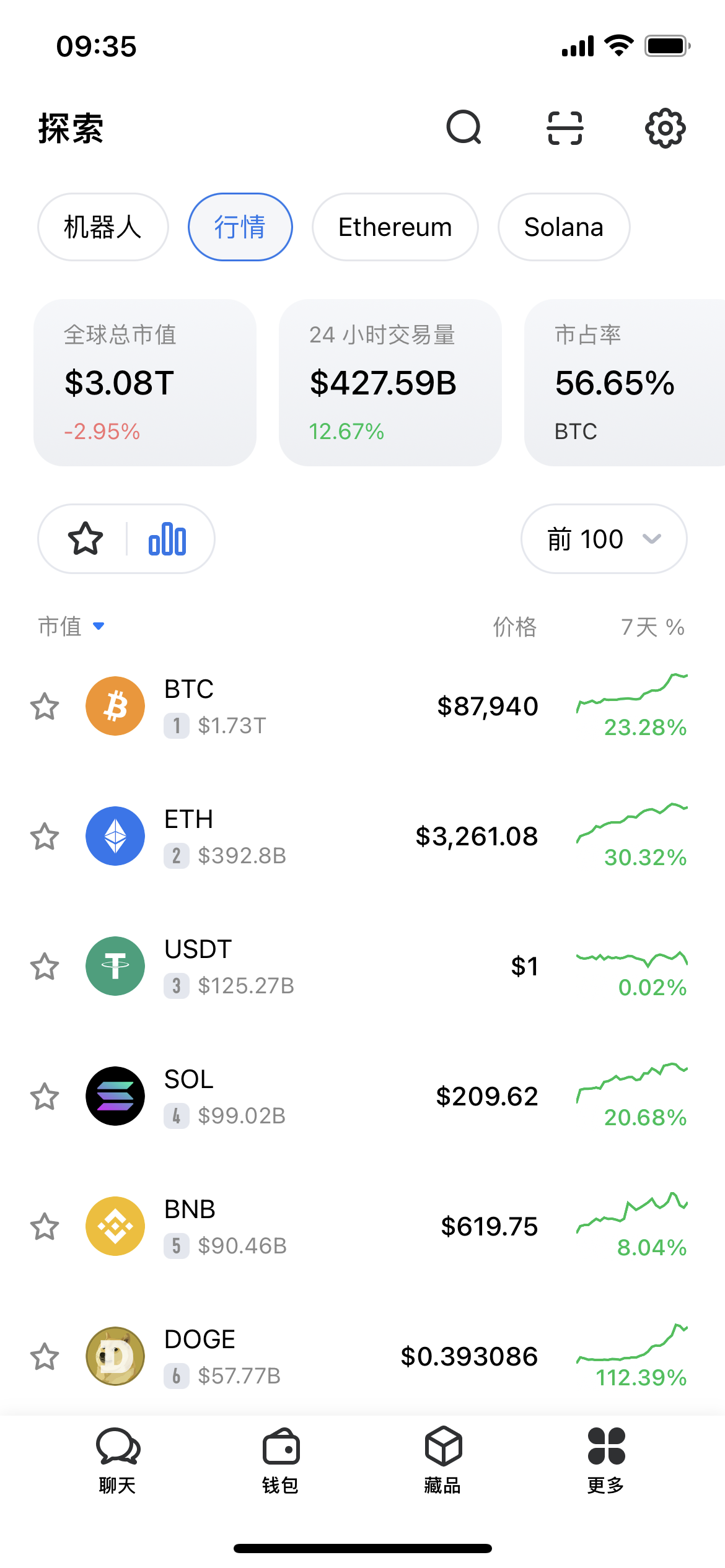
Task: Star the BNB coin row
Action: pos(45,1227)
